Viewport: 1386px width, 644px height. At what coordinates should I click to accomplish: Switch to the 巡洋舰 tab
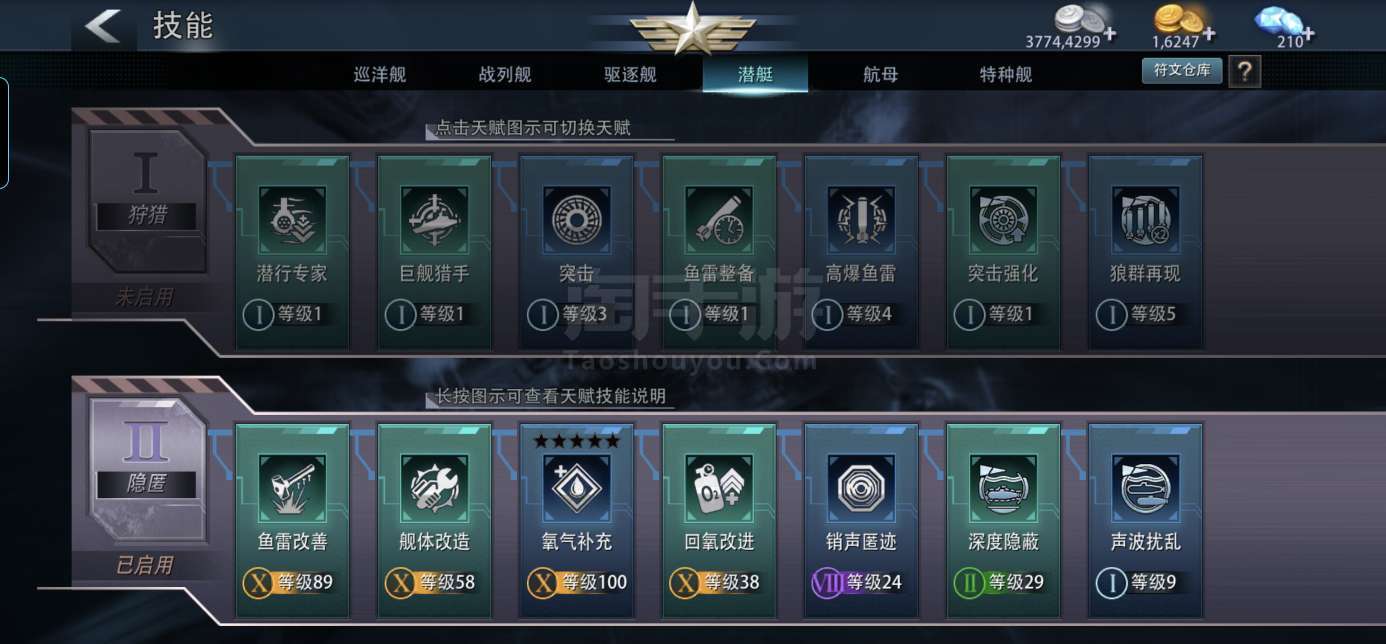point(380,75)
